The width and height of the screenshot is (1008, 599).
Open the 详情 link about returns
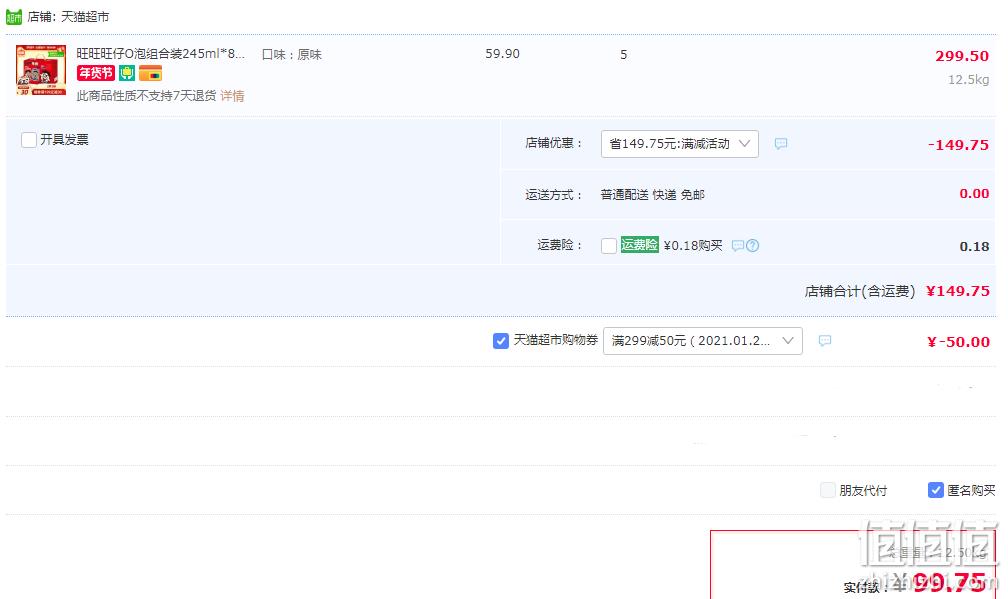[x=232, y=96]
